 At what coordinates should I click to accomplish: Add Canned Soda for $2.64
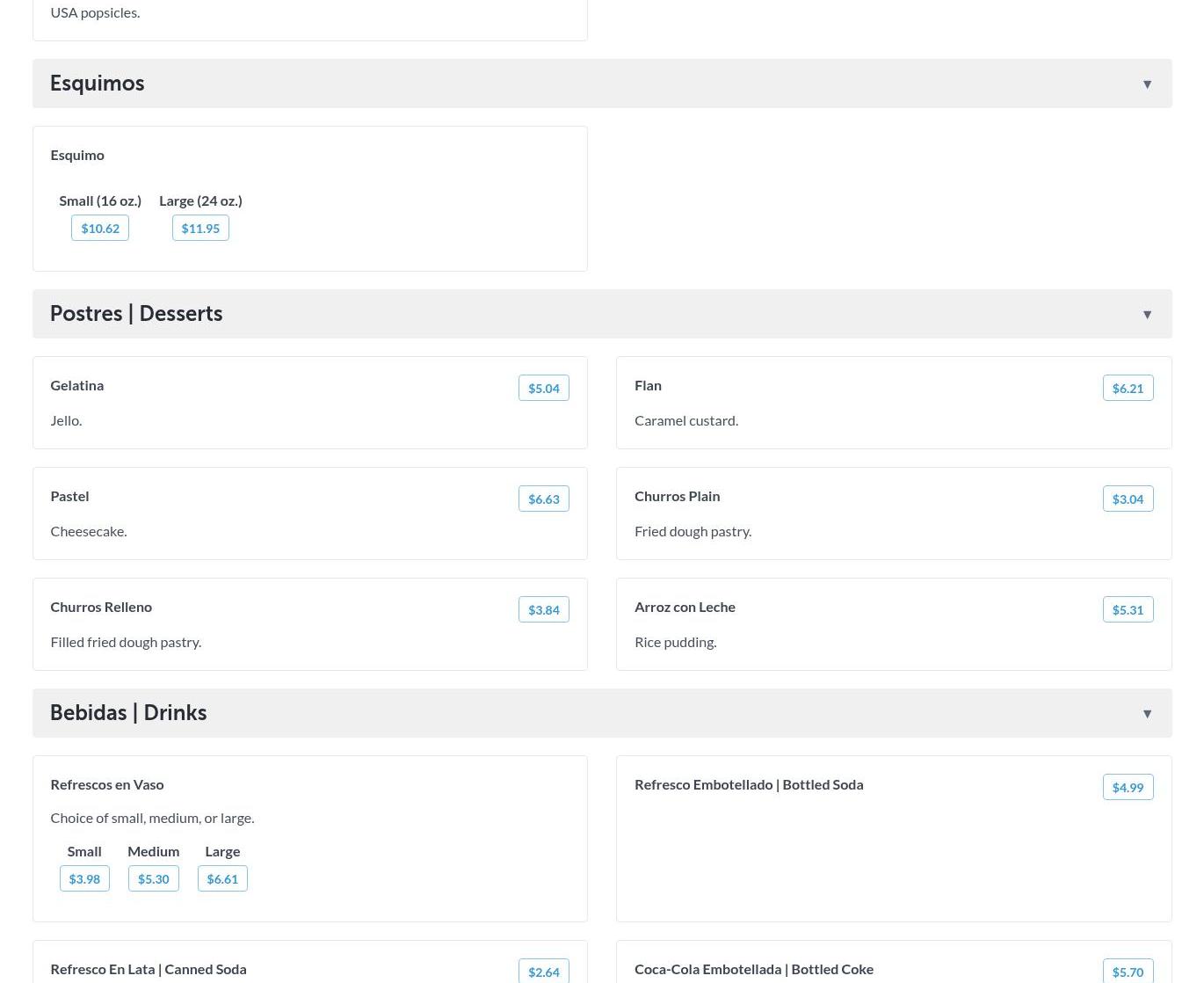tap(543, 972)
